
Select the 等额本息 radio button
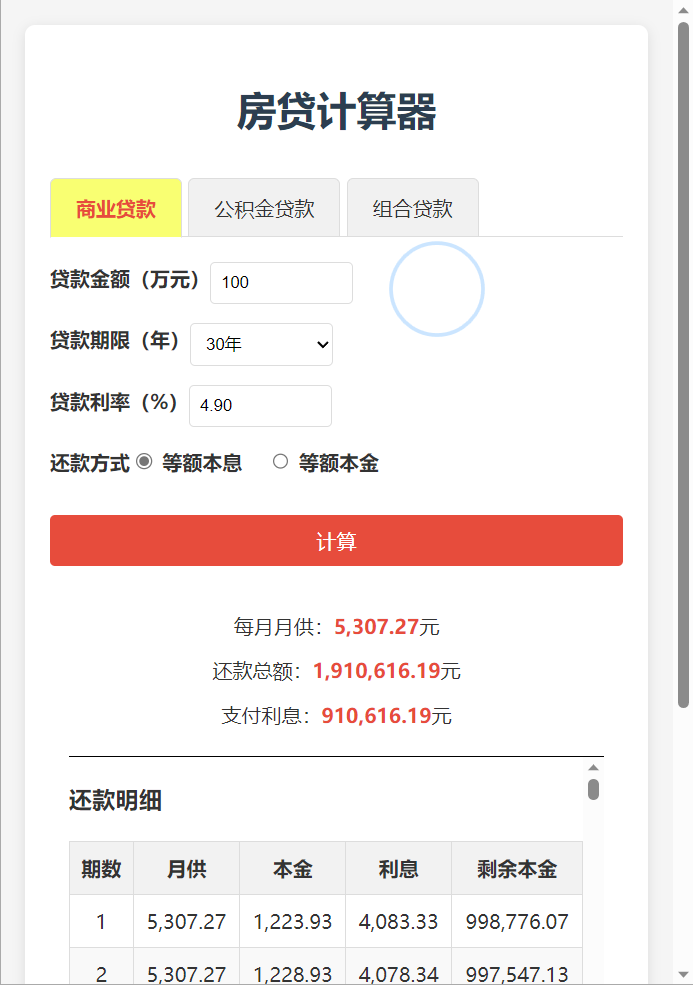tap(144, 462)
